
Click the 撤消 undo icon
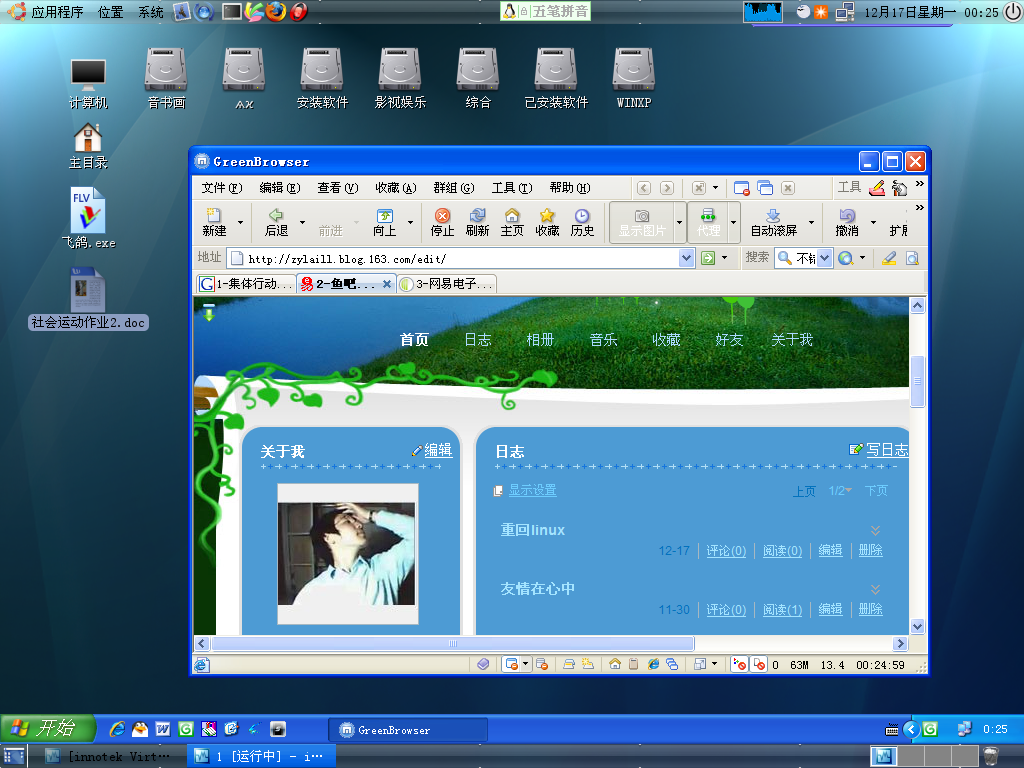pos(847,223)
